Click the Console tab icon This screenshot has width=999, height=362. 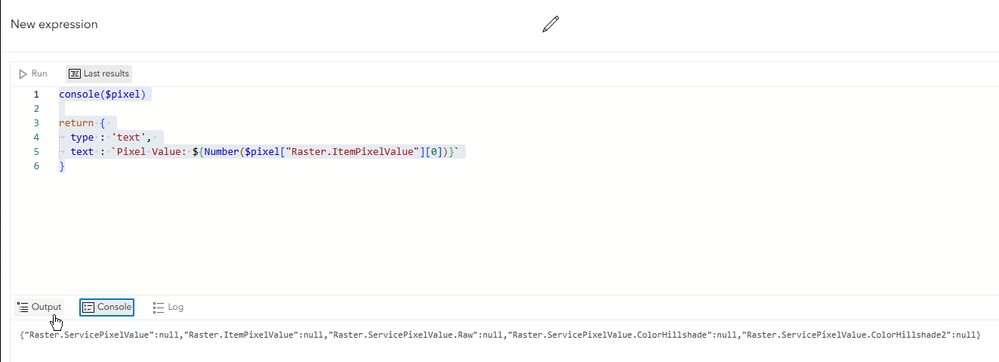click(x=89, y=307)
